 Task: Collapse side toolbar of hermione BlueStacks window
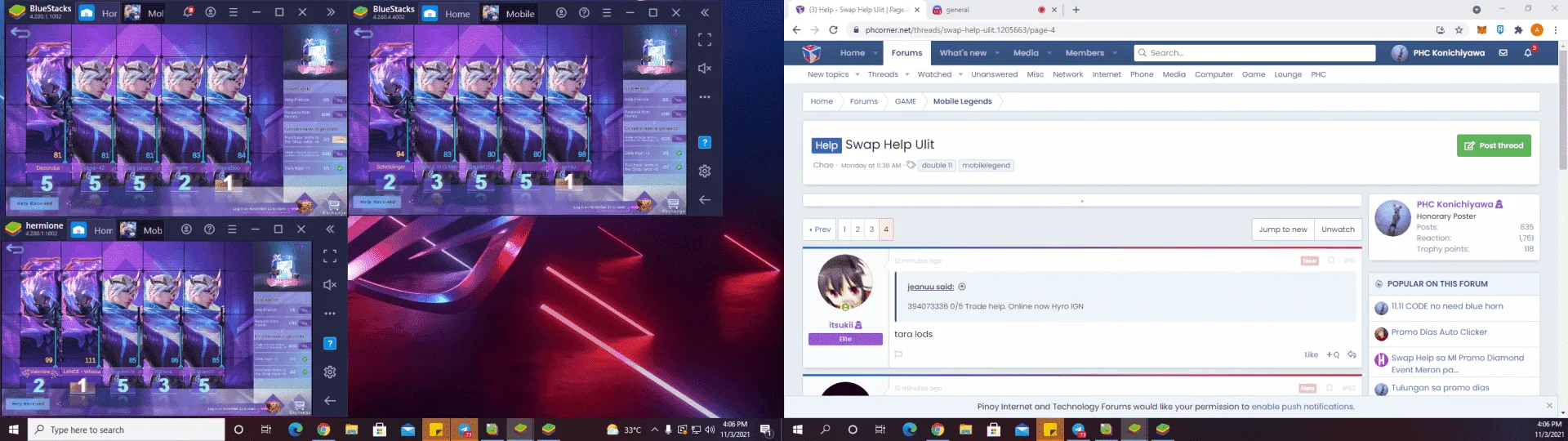[x=330, y=229]
